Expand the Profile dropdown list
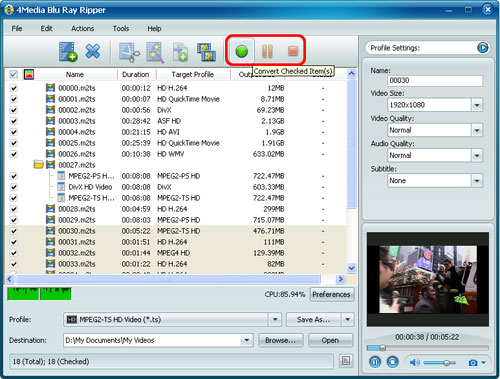Viewport: 500px width, 379px height. pyautogui.click(x=275, y=319)
